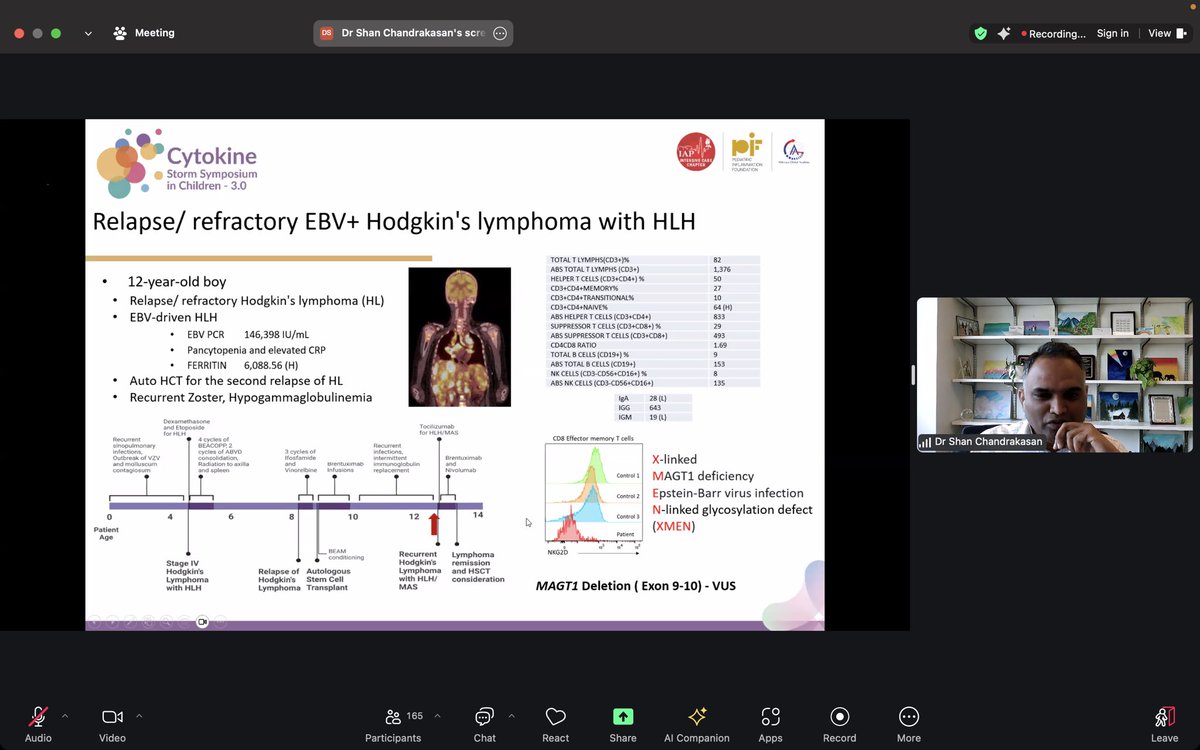Expand the audio options chevron
The height and width of the screenshot is (750, 1200).
(65, 716)
